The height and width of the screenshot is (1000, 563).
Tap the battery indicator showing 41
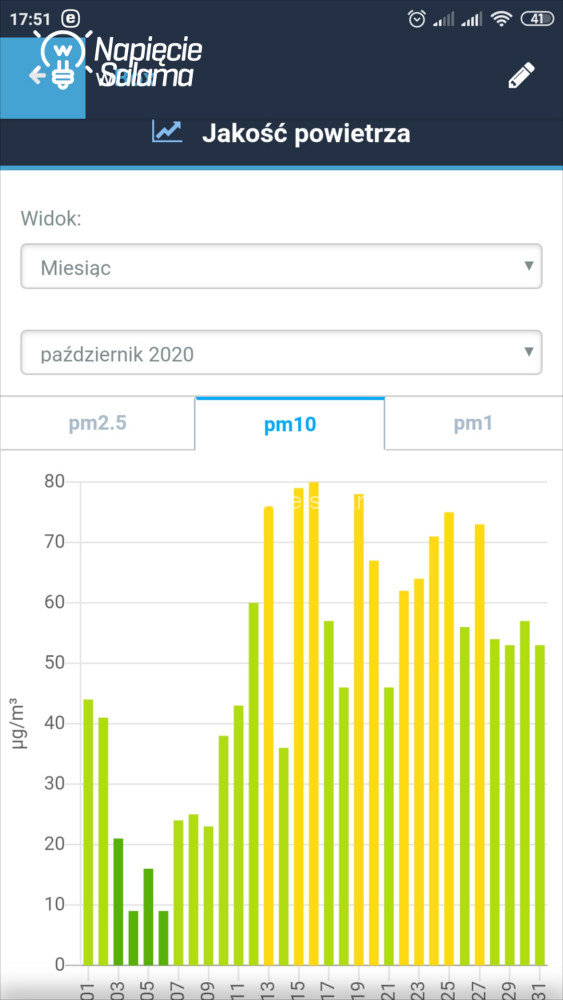537,19
